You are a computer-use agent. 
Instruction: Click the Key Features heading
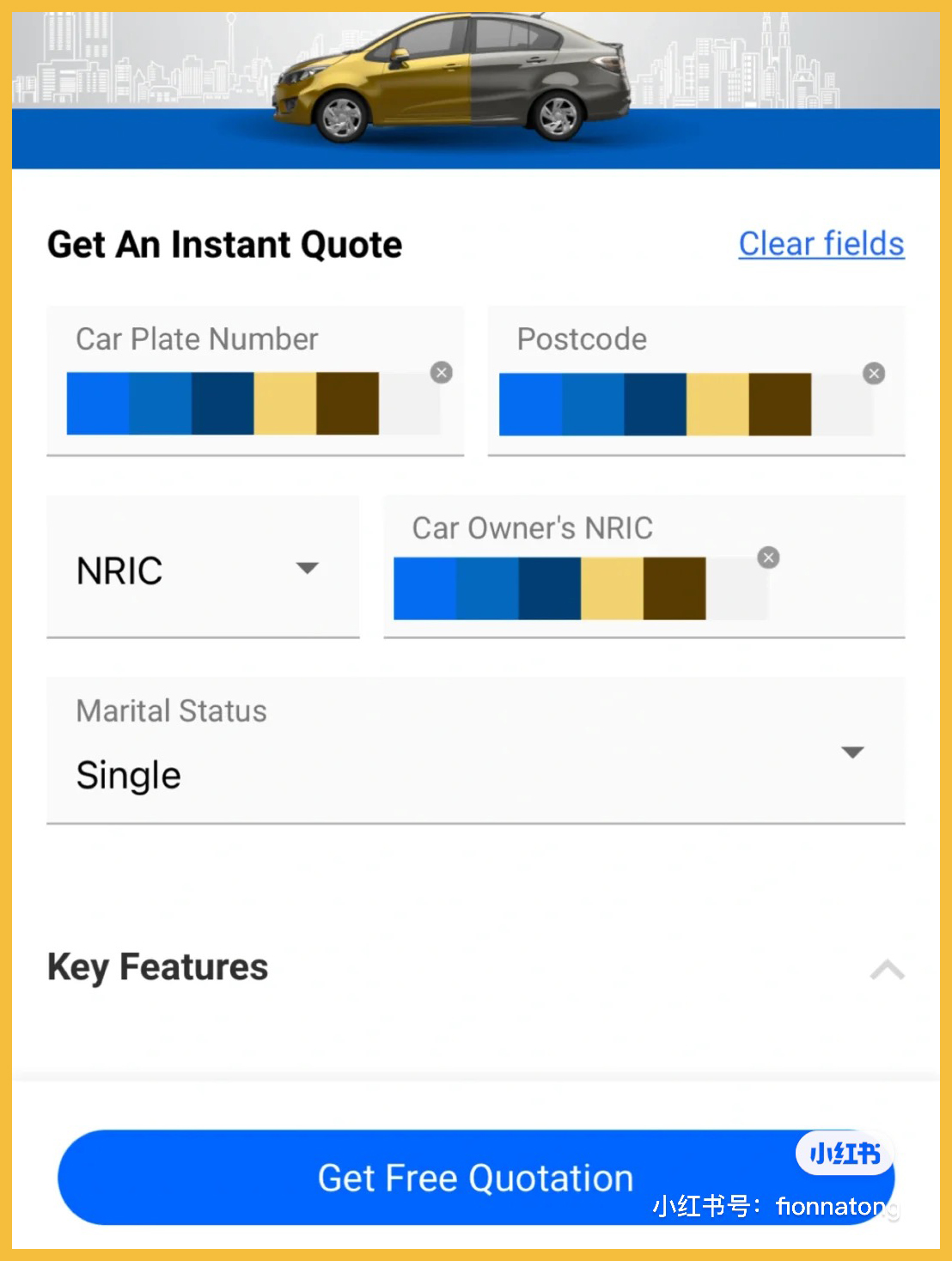tap(158, 967)
